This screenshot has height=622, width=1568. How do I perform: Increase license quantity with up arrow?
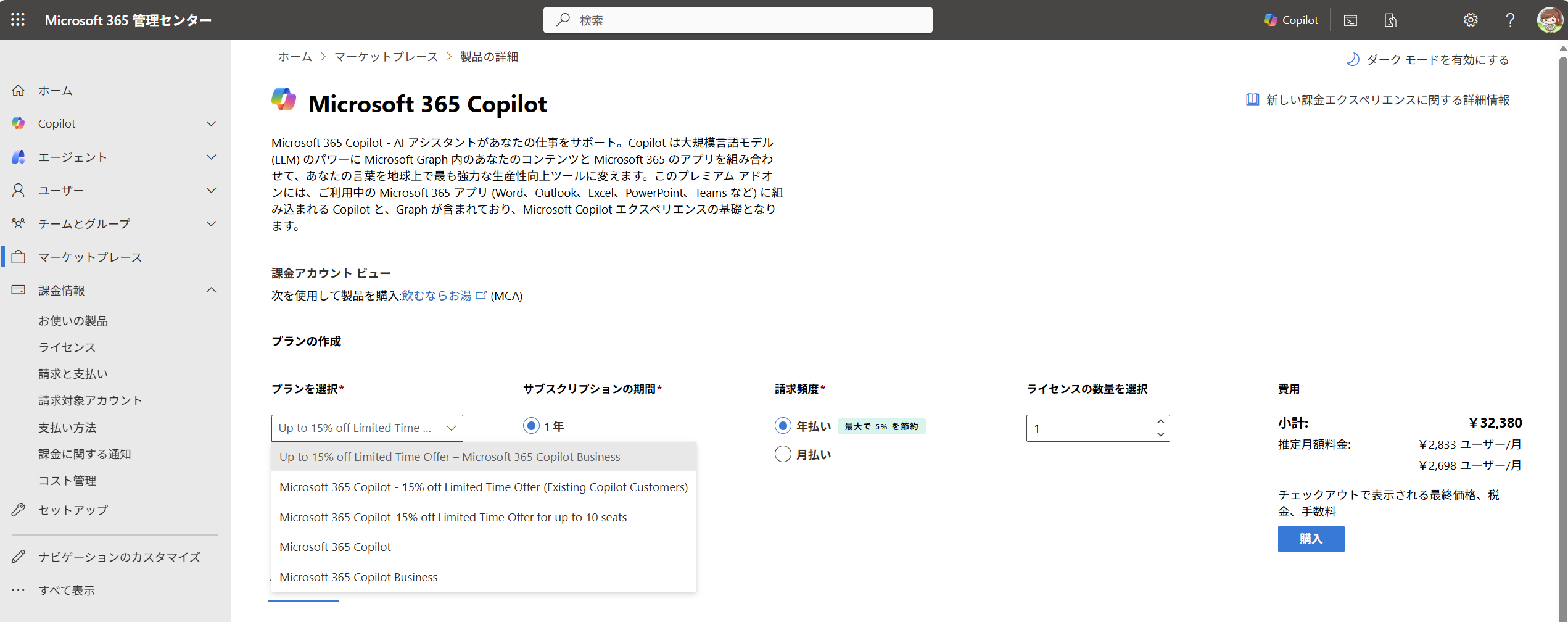tap(1160, 421)
